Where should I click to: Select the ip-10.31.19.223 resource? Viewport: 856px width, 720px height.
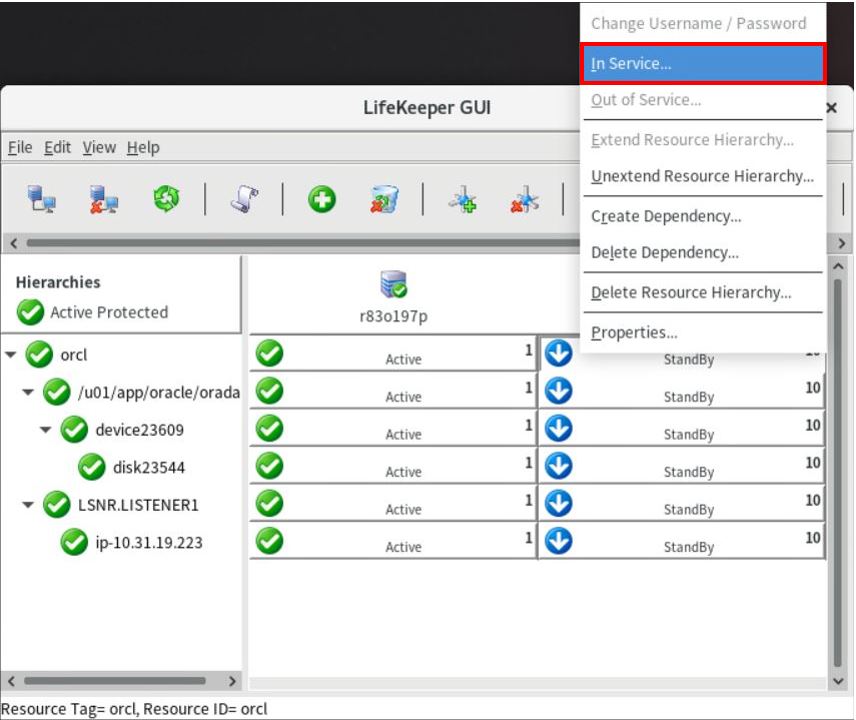(149, 543)
